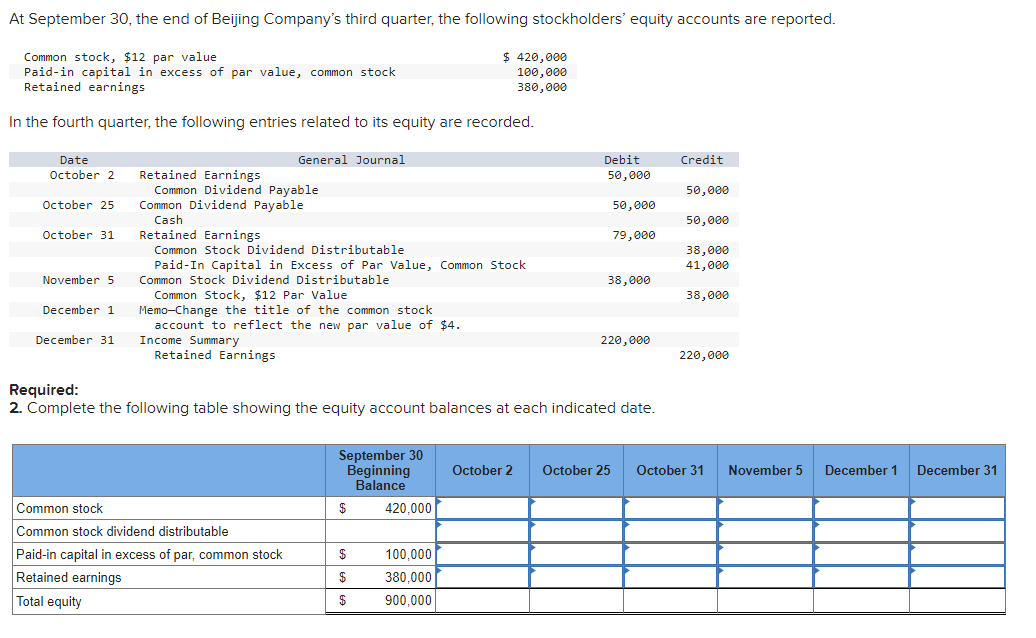The width and height of the screenshot is (1036, 638).
Task: Focus Retained earnings cell for November 5
Action: click(765, 577)
